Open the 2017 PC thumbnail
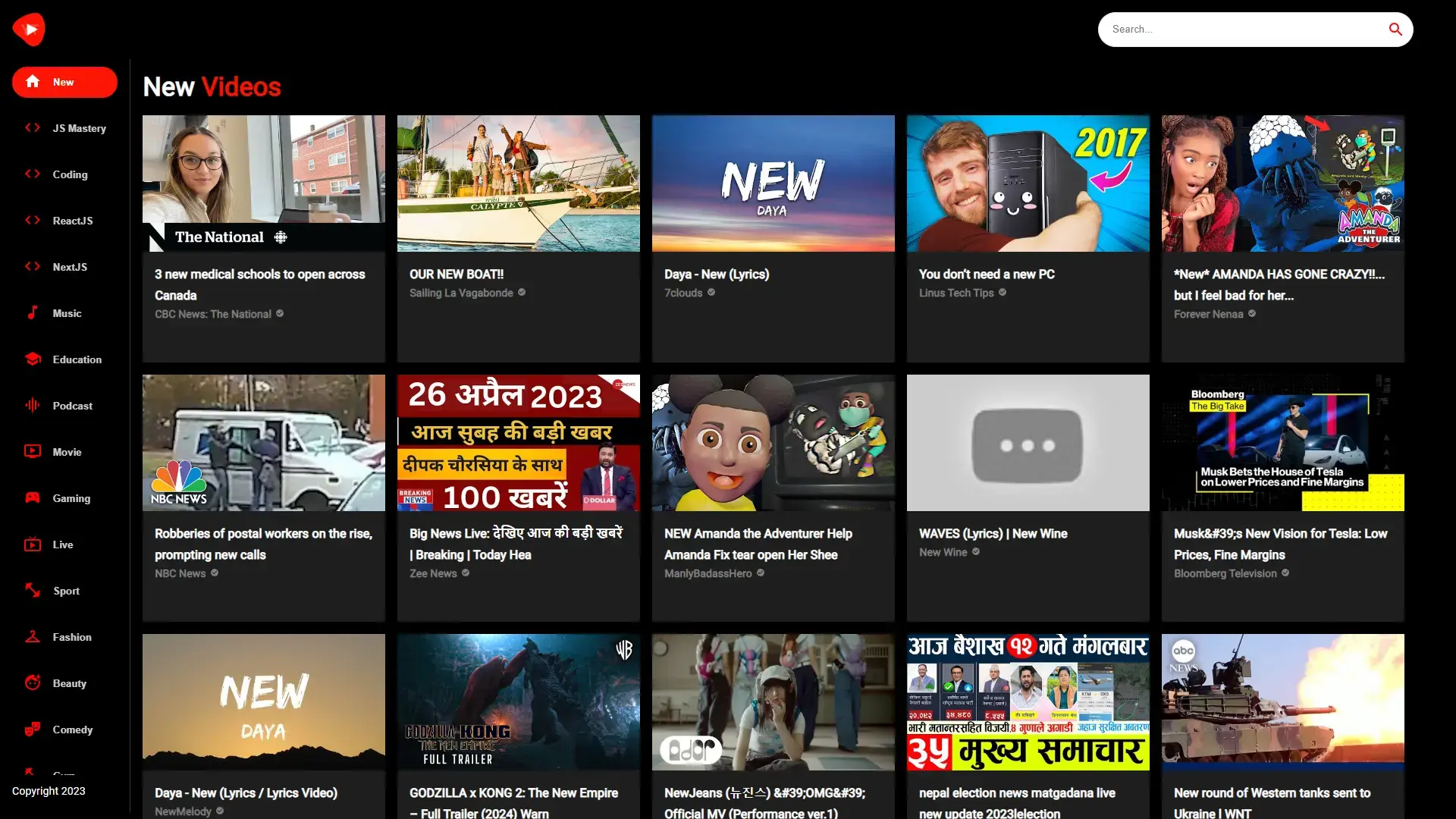 tap(1028, 184)
